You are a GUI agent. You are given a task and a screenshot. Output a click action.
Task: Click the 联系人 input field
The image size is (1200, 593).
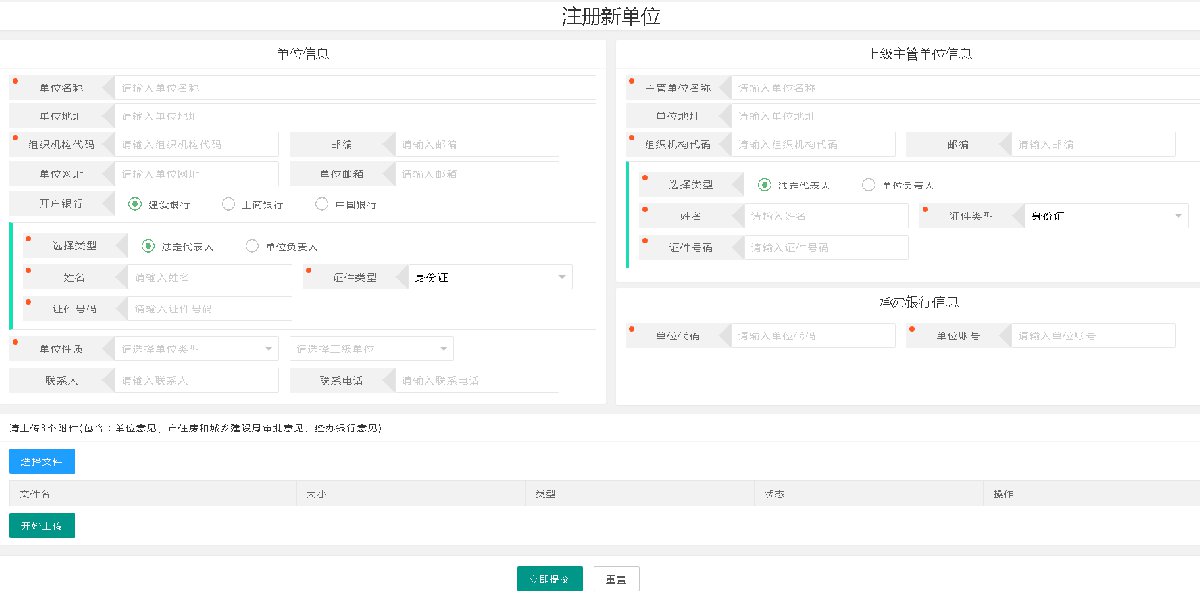pyautogui.click(x=196, y=381)
